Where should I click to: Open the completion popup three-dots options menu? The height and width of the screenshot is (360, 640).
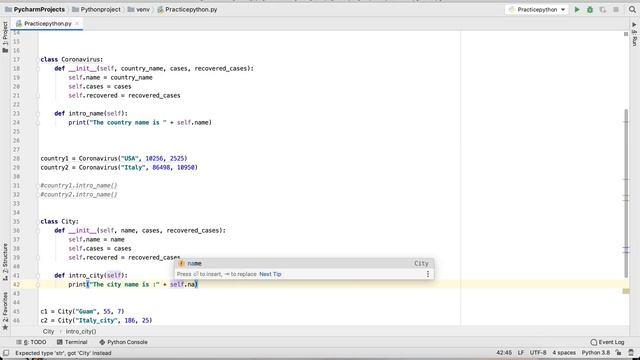[428, 274]
